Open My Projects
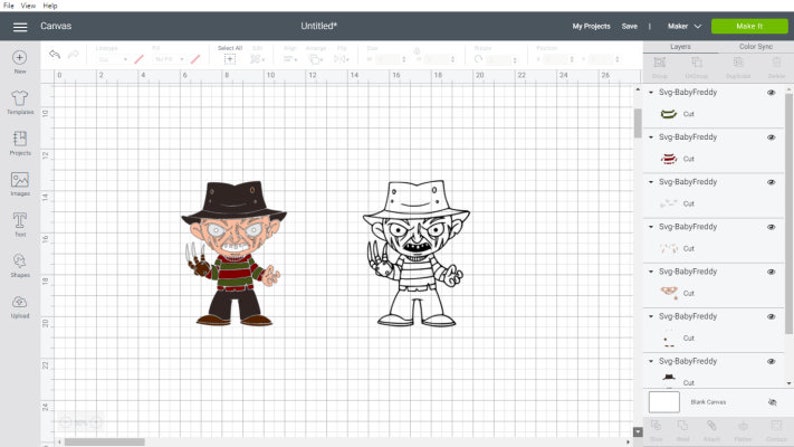This screenshot has width=794, height=447. coord(591,26)
